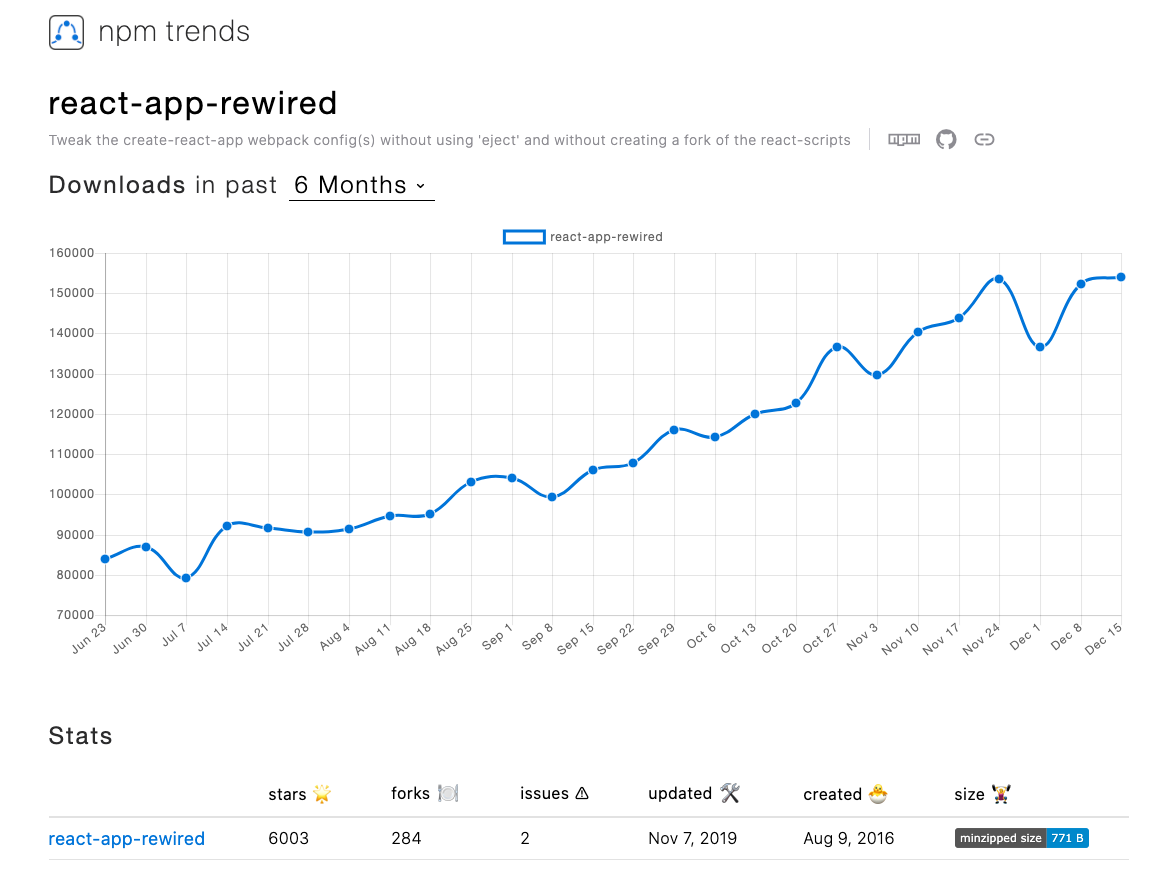Viewport: 1166px width, 895px height.
Task: Select the Dec 15 data point on the chart
Action: click(1120, 276)
